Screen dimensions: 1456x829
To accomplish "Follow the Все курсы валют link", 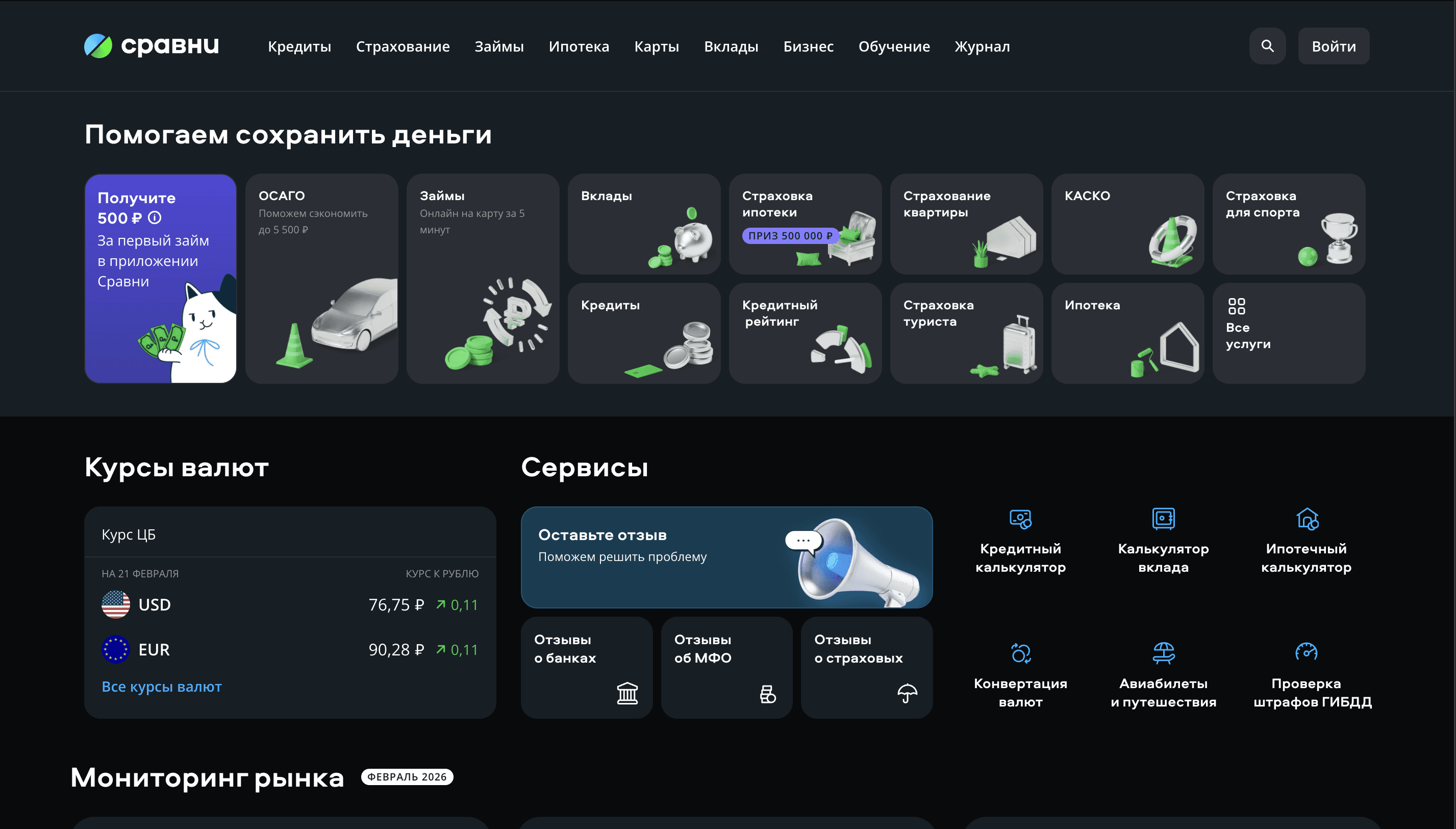I will (x=161, y=687).
